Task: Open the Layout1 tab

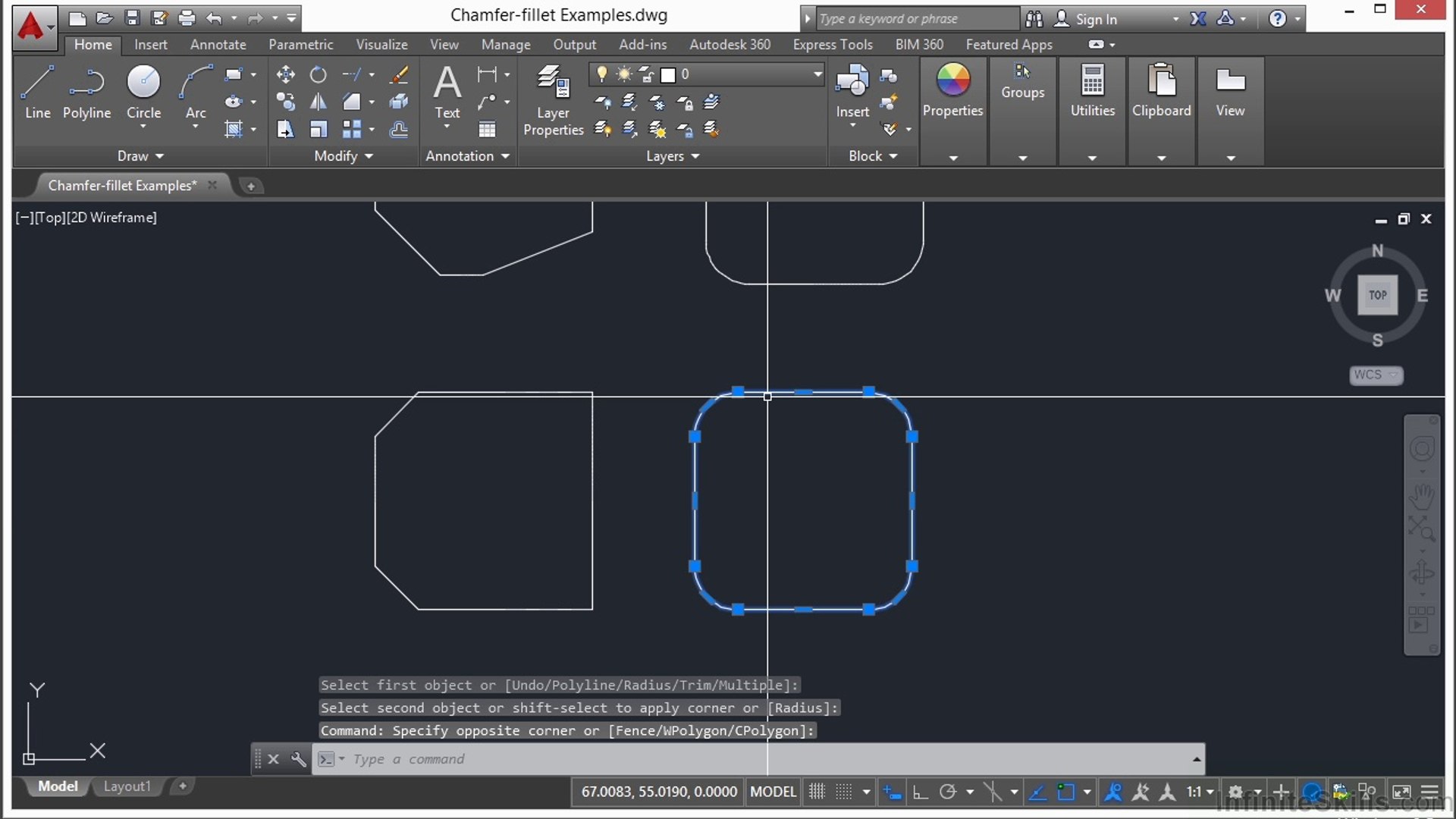Action: coord(127,786)
